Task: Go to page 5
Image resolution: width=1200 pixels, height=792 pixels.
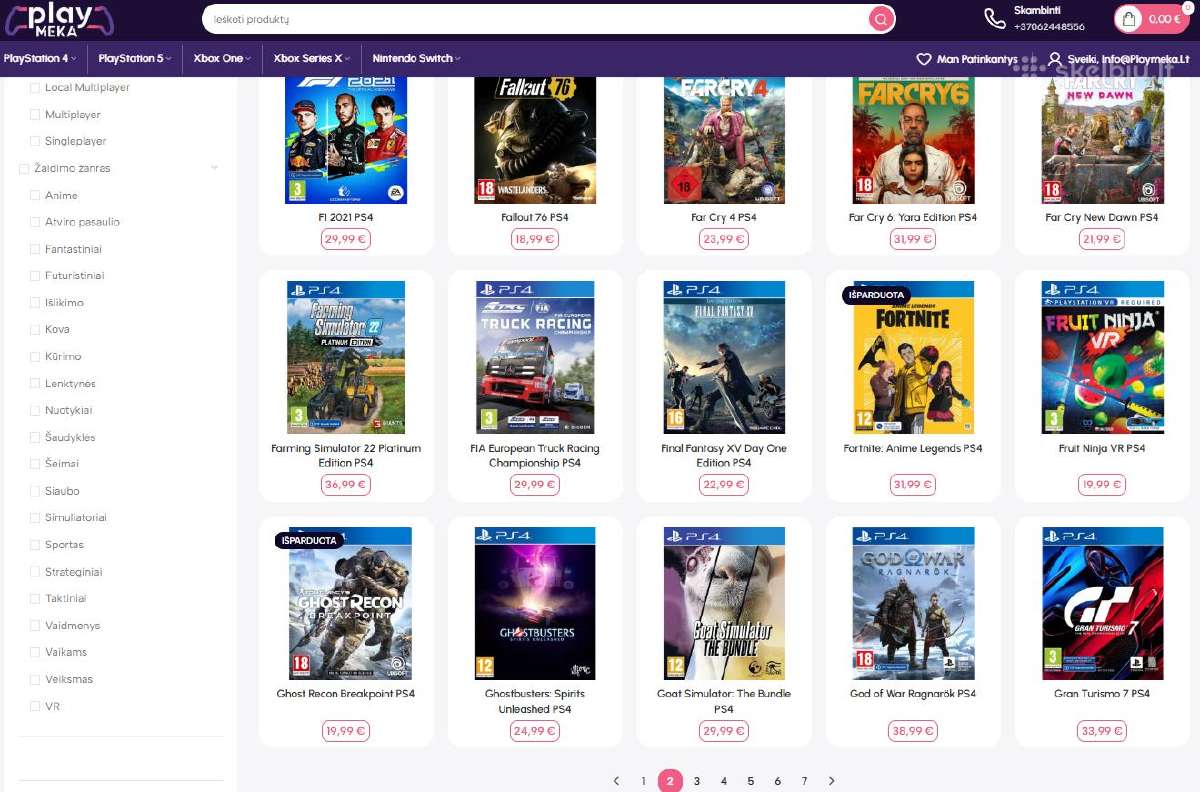Action: point(751,781)
